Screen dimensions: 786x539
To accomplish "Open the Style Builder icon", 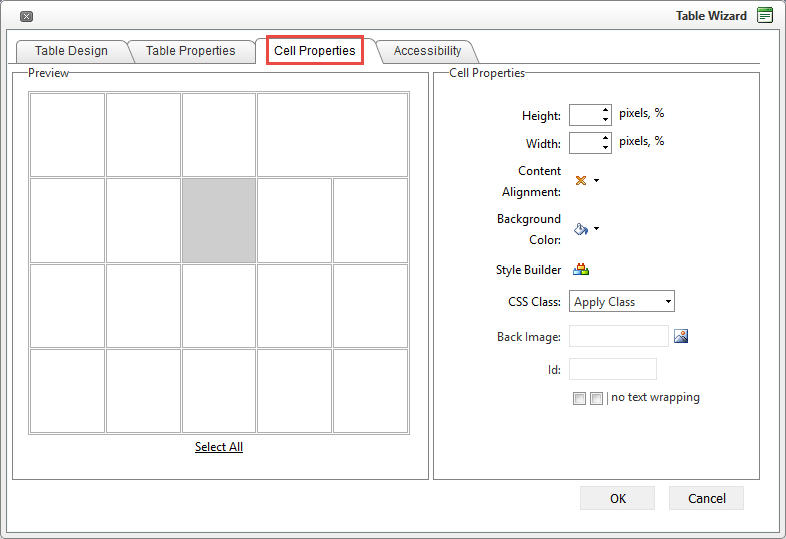I will (581, 269).
